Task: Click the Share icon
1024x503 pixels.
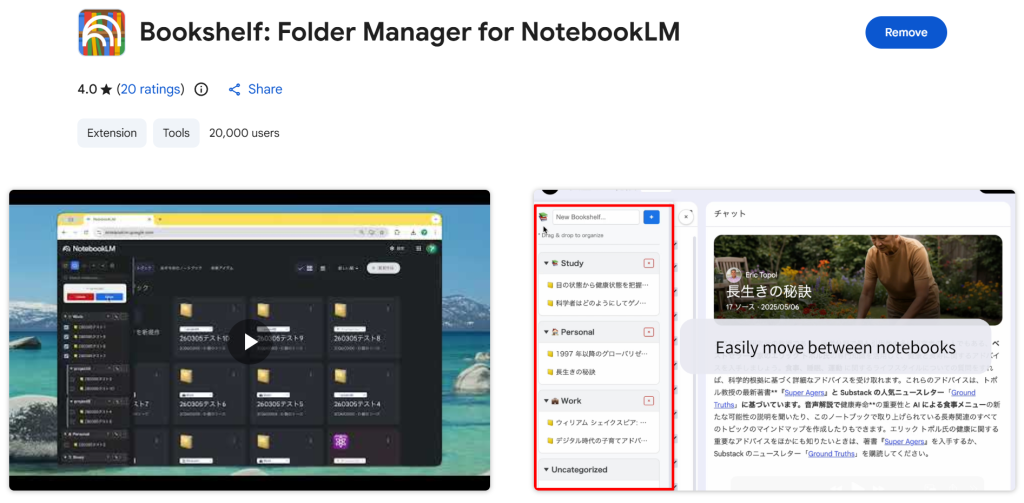Action: 235,89
